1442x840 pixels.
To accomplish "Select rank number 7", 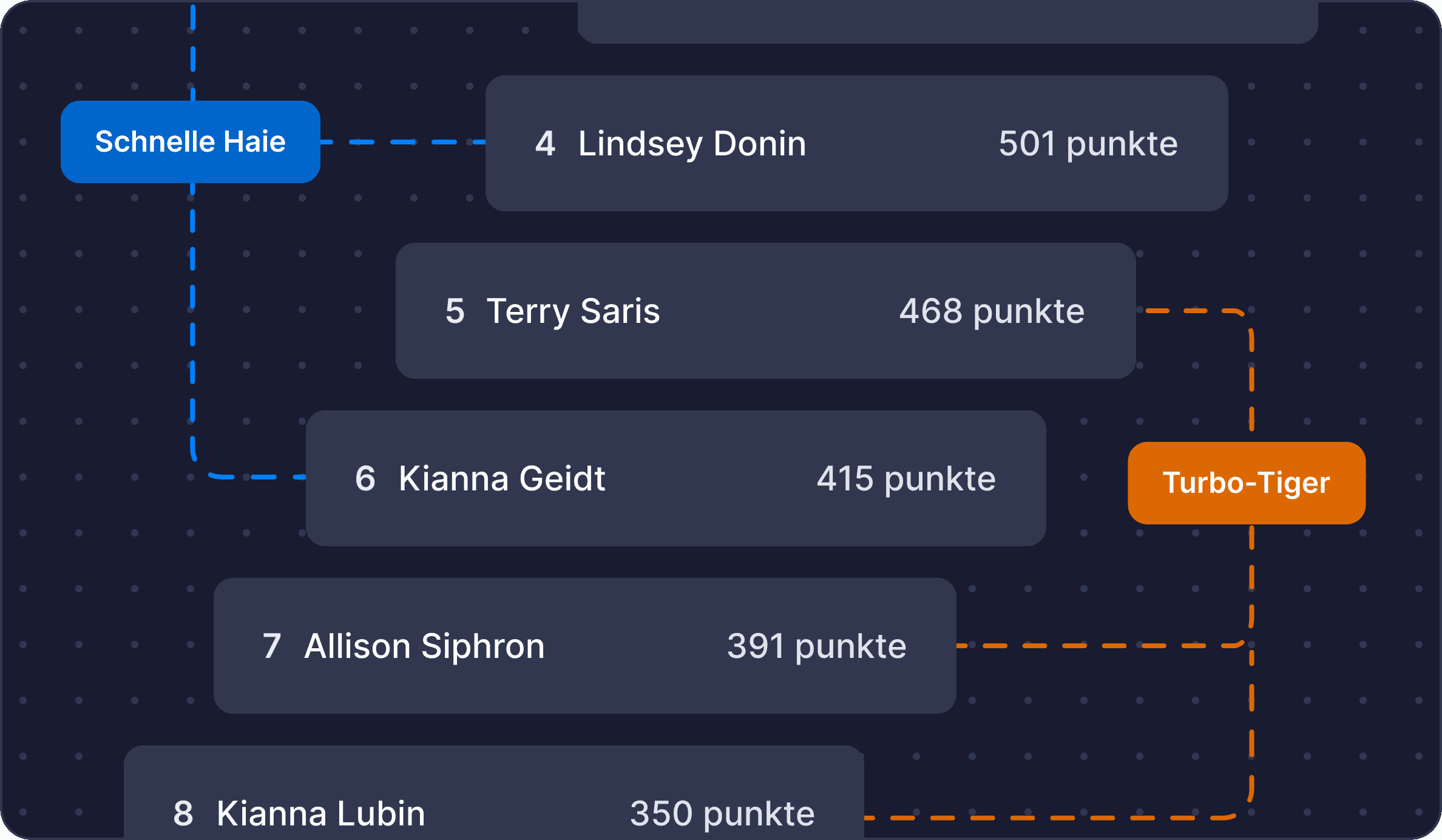I will pos(272,646).
